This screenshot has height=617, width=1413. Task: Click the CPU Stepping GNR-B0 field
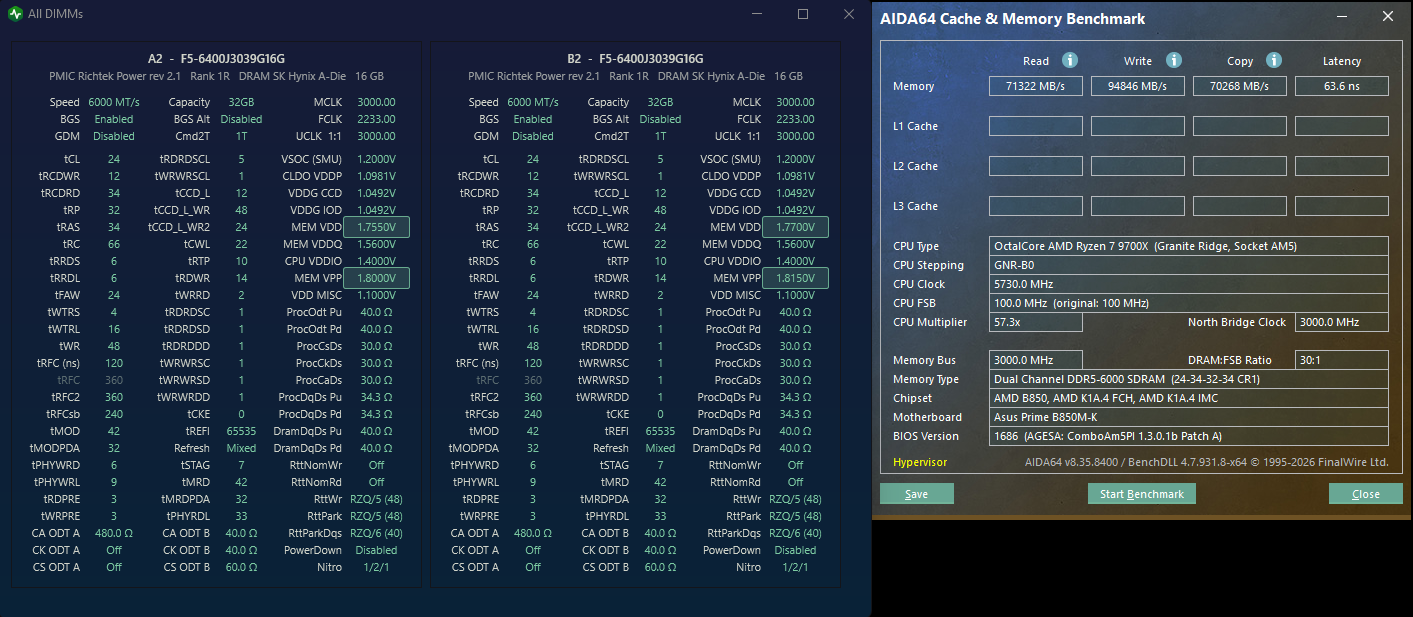pos(1189,265)
